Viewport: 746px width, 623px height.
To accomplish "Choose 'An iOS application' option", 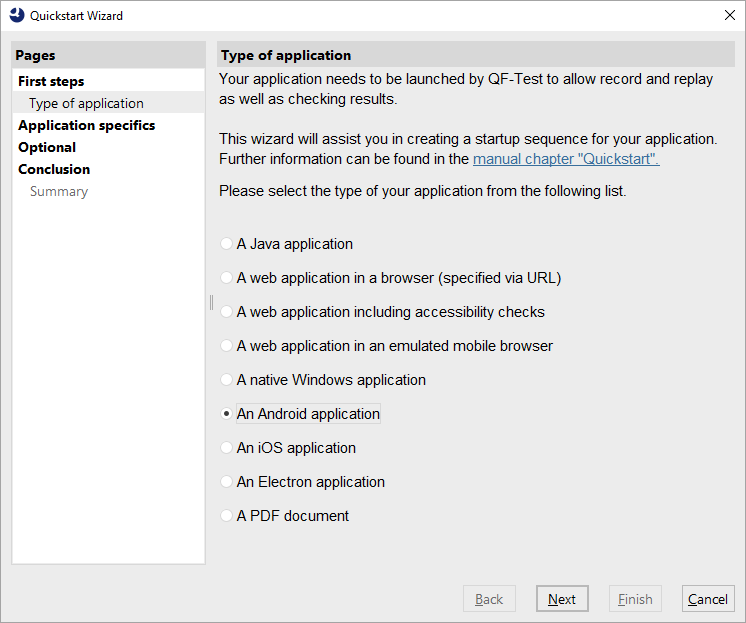I will point(227,448).
